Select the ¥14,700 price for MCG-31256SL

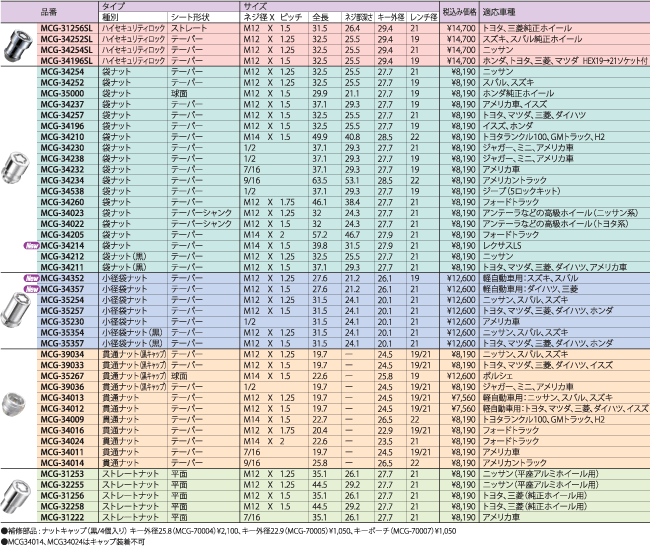click(461, 28)
